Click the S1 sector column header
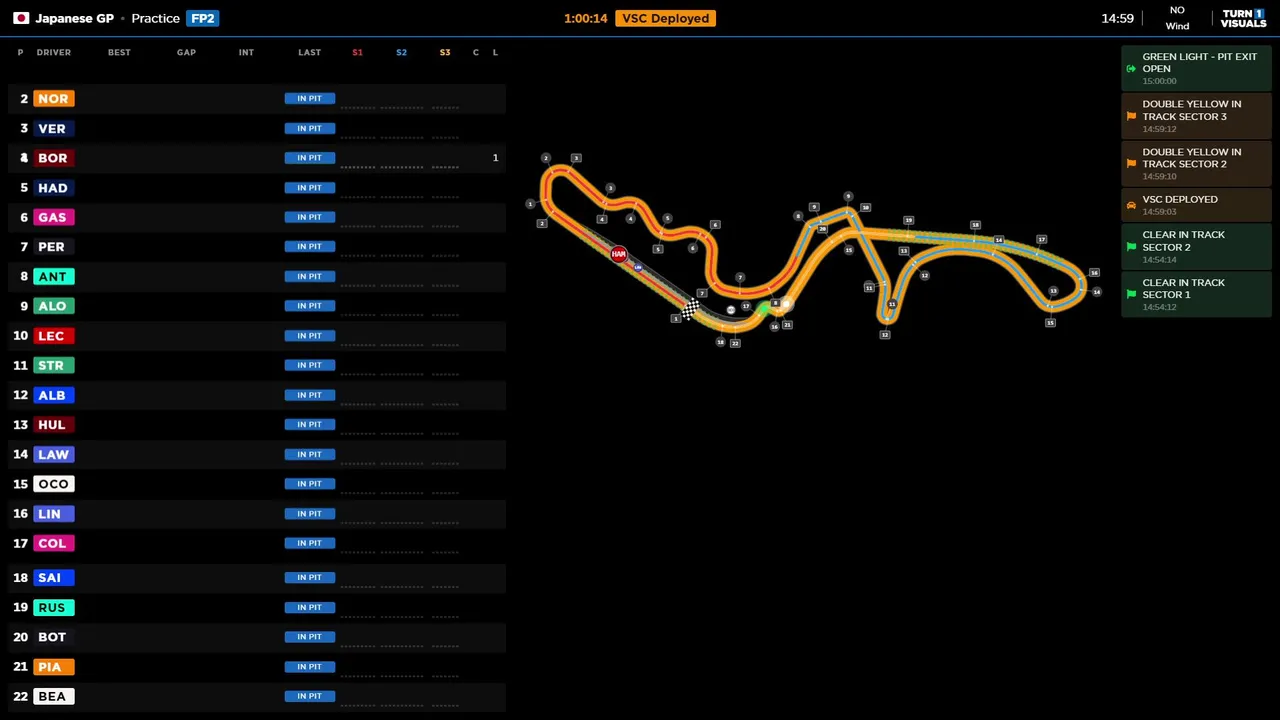Screen dimensions: 1280x720 [357, 52]
